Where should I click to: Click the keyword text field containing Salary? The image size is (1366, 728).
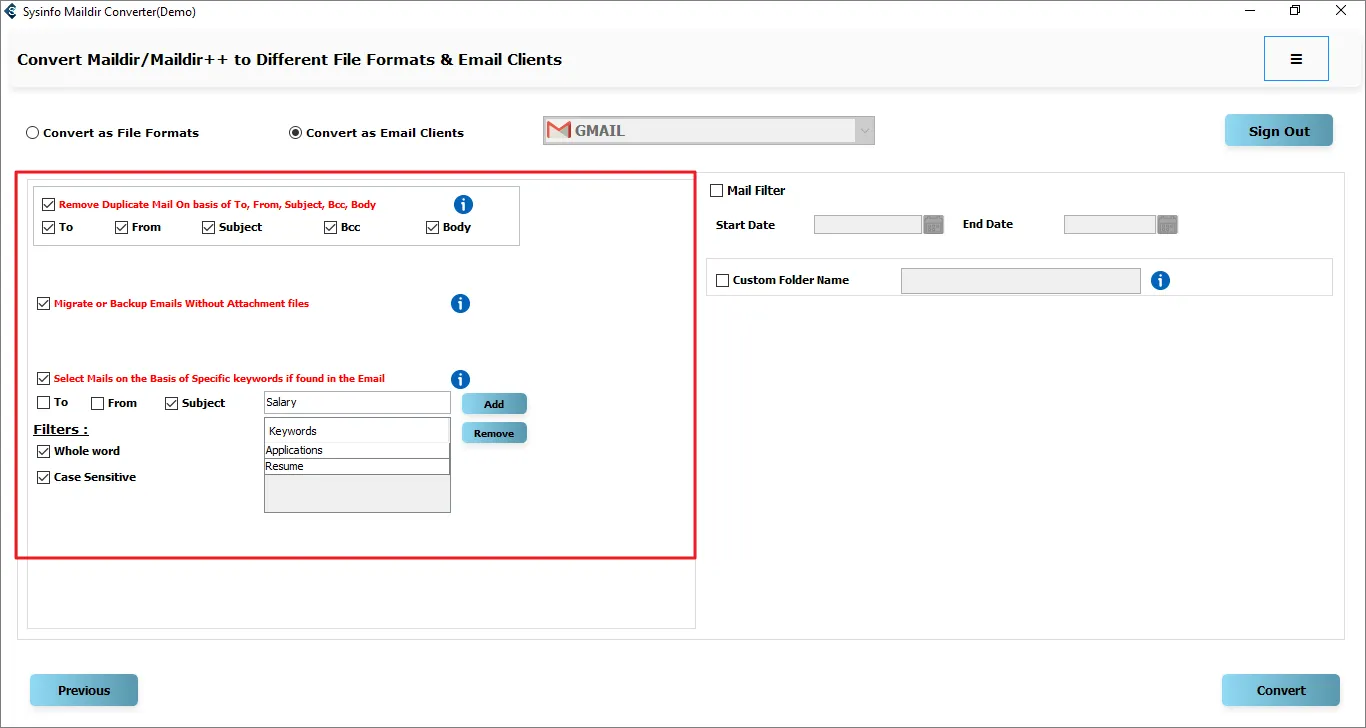356,402
